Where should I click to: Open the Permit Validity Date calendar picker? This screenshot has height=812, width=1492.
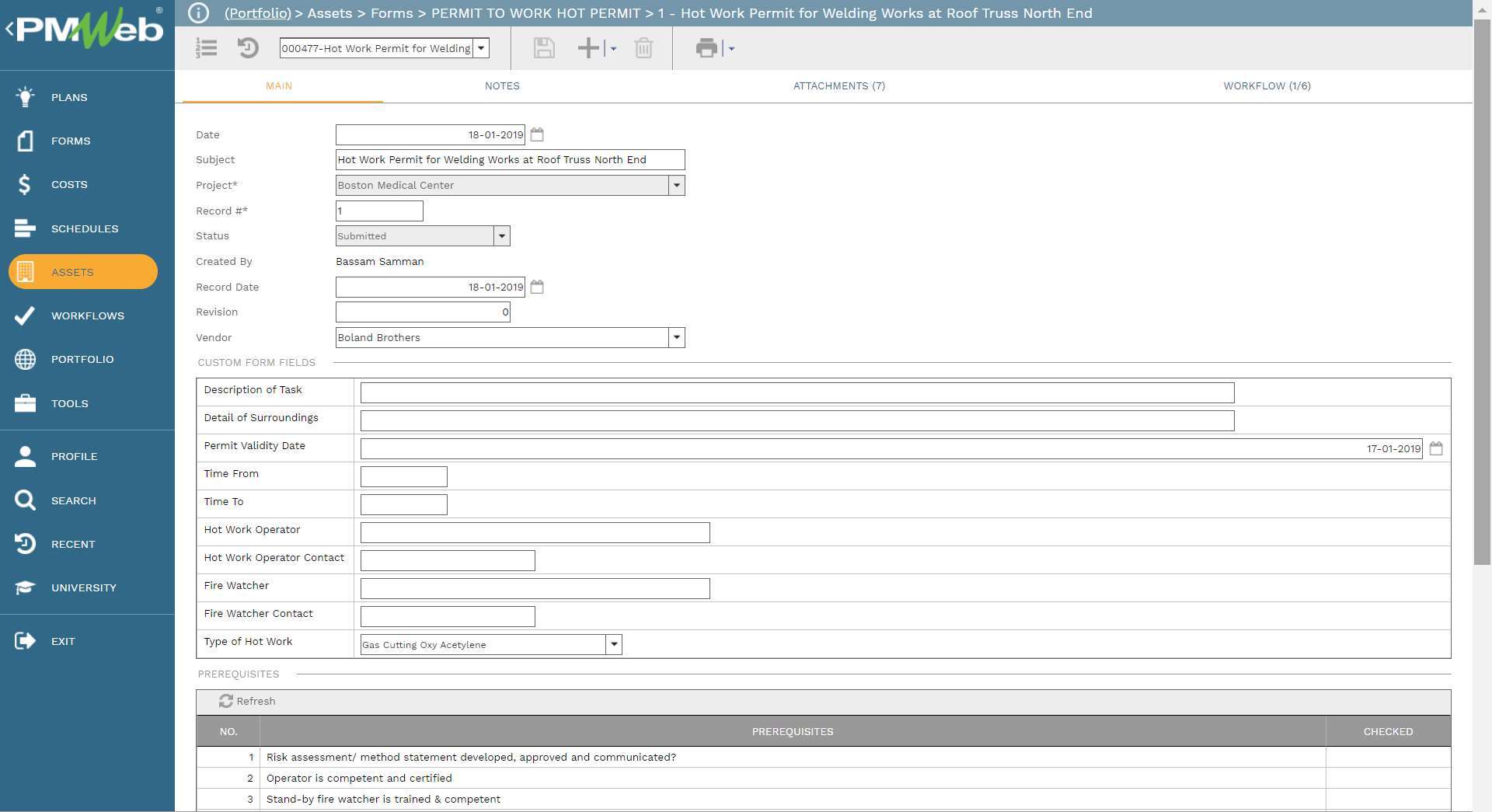[1436, 448]
